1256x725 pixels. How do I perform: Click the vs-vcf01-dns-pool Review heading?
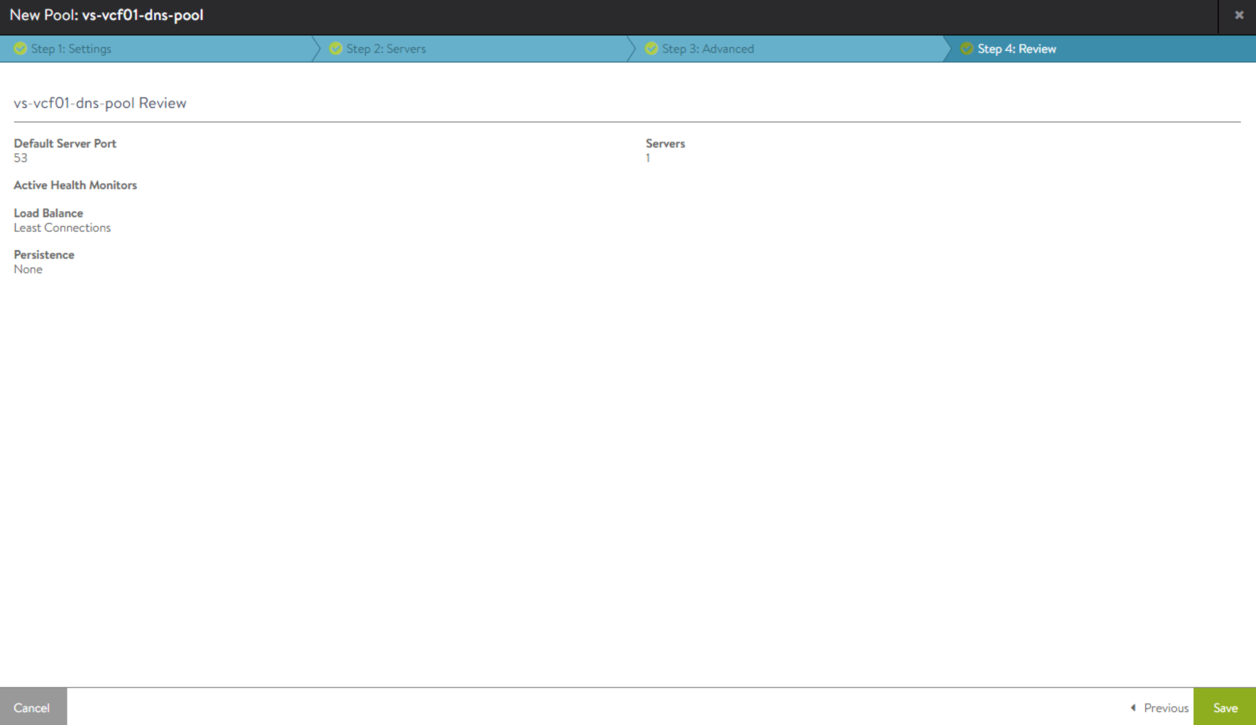[100, 103]
